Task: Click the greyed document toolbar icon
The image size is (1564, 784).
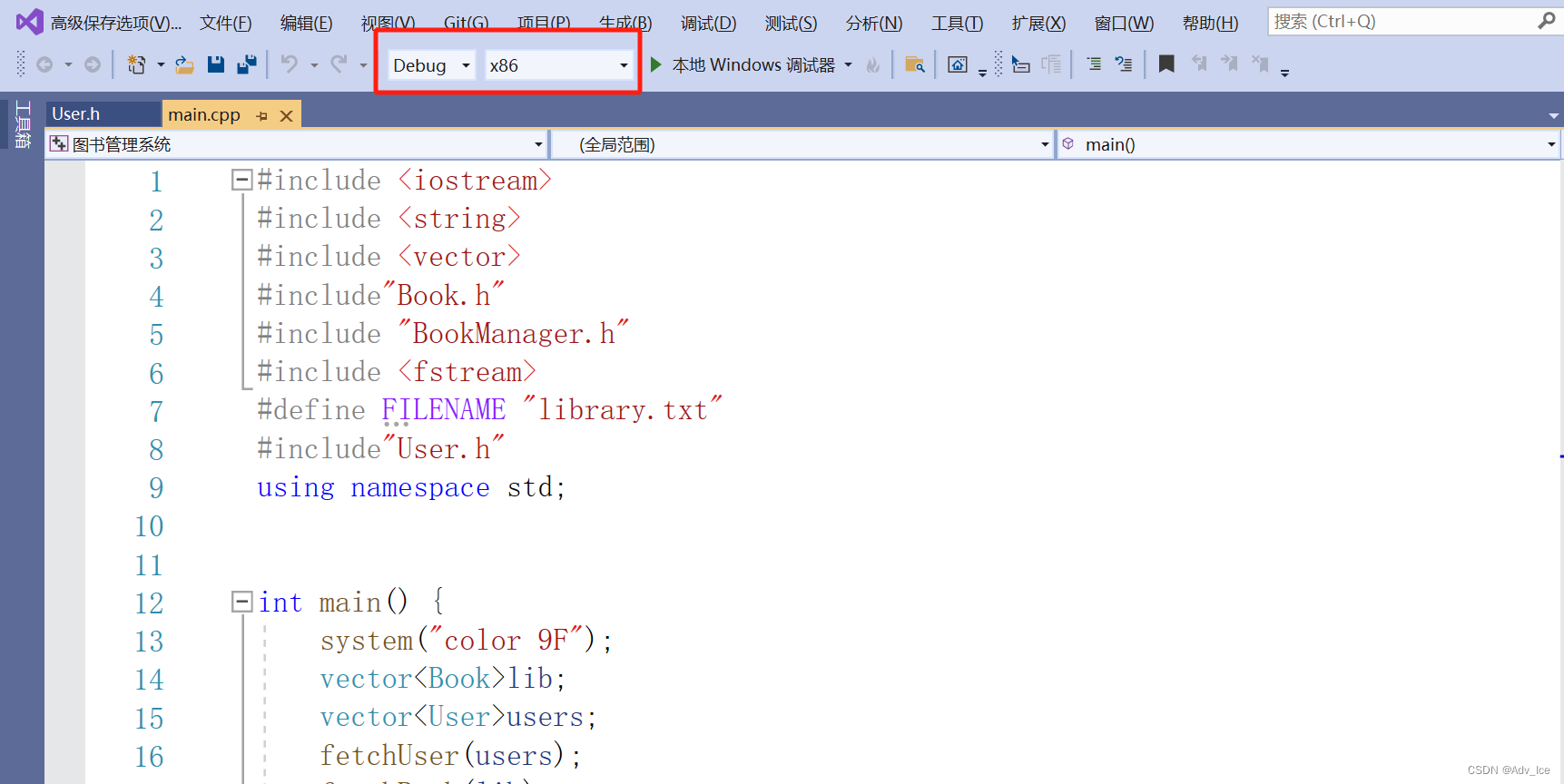Action: [x=1051, y=64]
